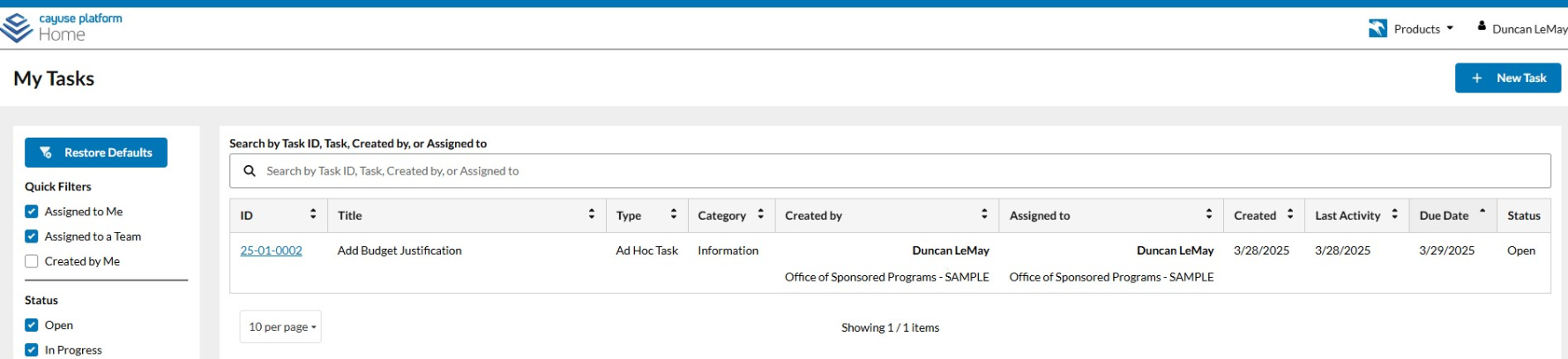Sort tasks by ID column arrows
The width and height of the screenshot is (1568, 359).
tap(313, 214)
